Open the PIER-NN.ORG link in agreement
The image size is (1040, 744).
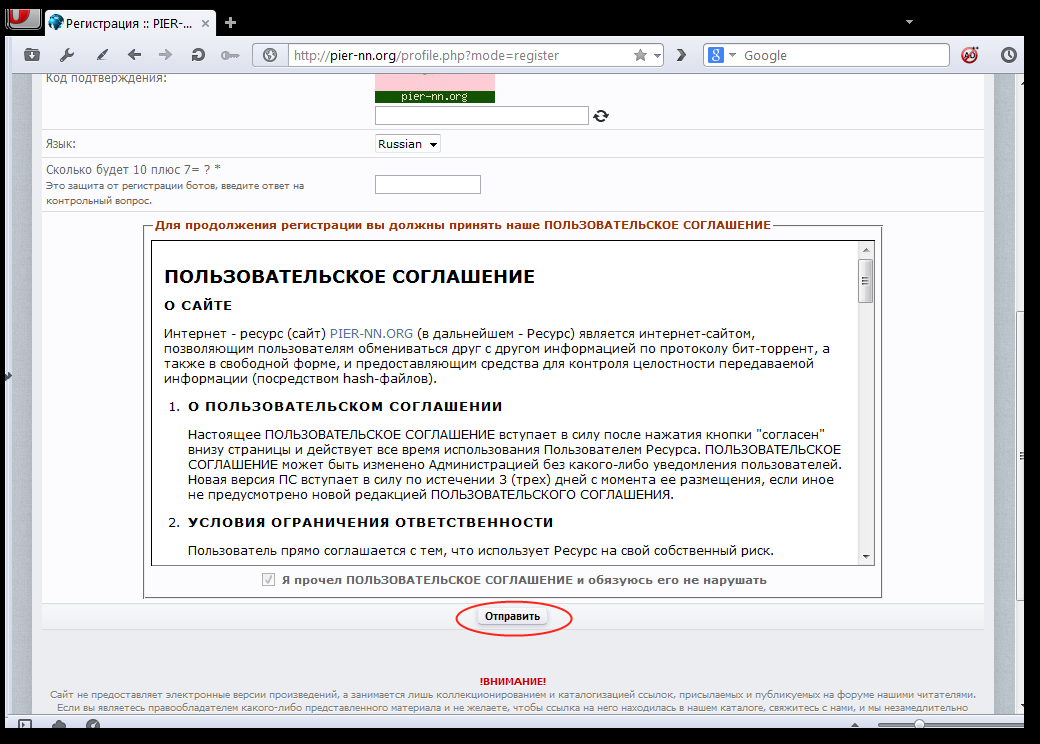pyautogui.click(x=371, y=333)
